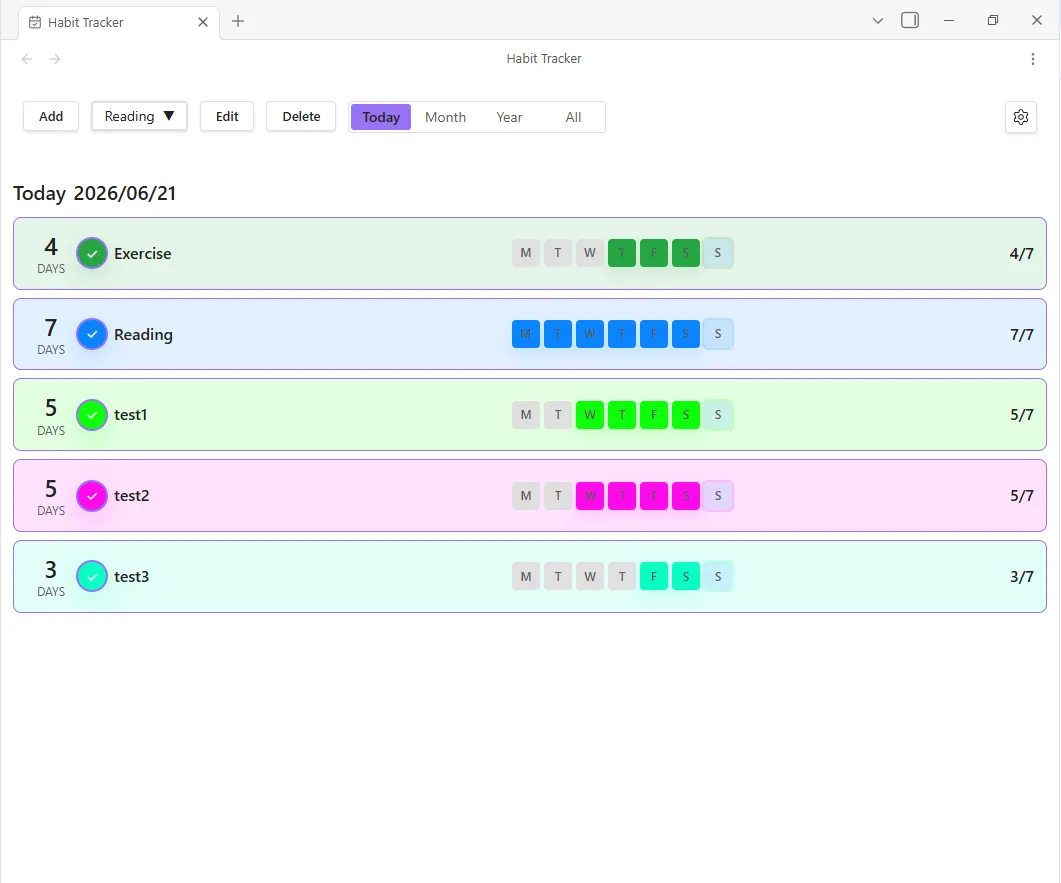The width and height of the screenshot is (1061, 883).
Task: Select the Reading habit name in its card
Action: [x=143, y=335]
